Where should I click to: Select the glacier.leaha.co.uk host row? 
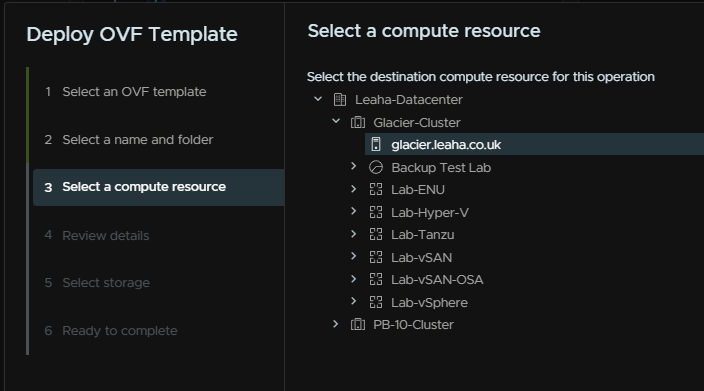pyautogui.click(x=534, y=145)
